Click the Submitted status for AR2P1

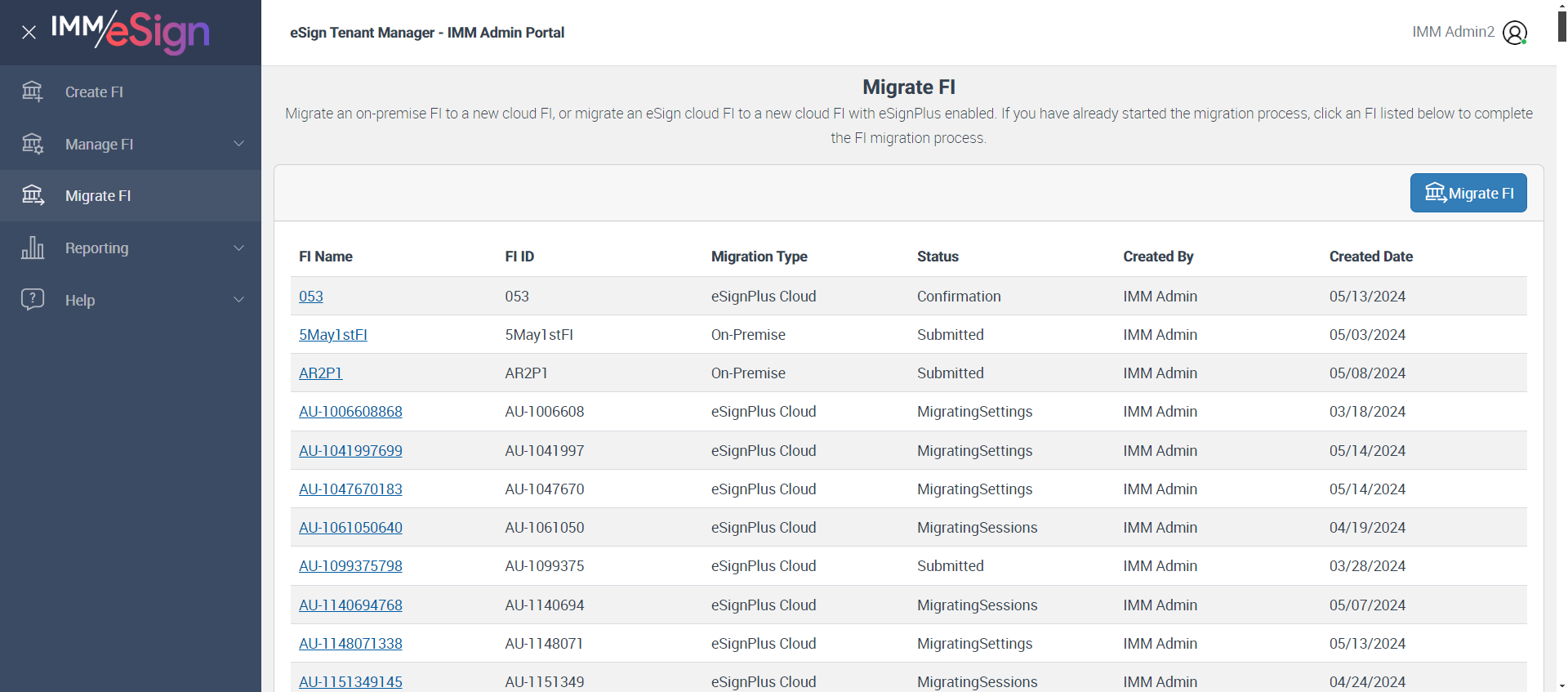click(x=951, y=373)
